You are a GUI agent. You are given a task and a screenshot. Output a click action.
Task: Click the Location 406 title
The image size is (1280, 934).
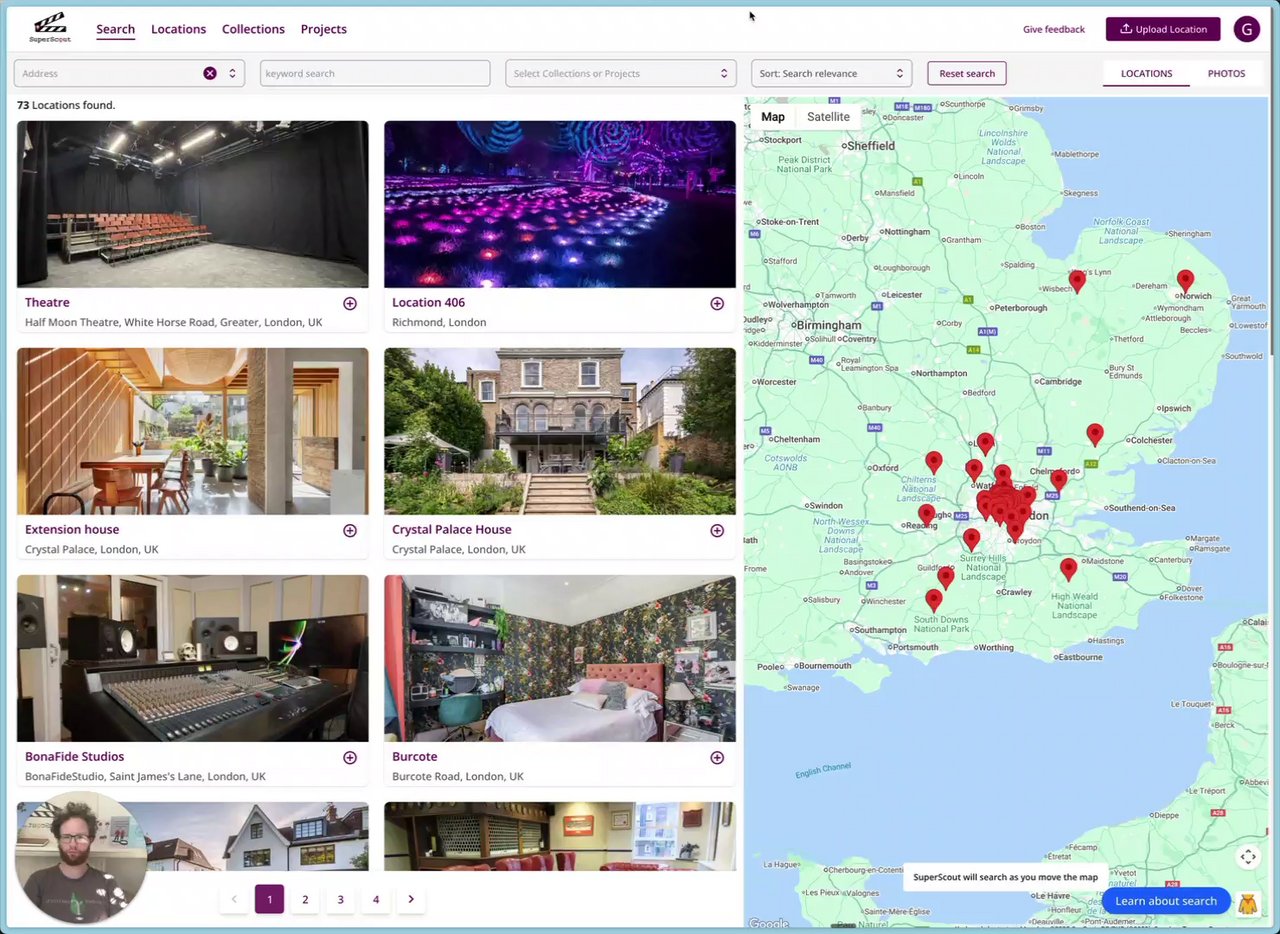[428, 302]
